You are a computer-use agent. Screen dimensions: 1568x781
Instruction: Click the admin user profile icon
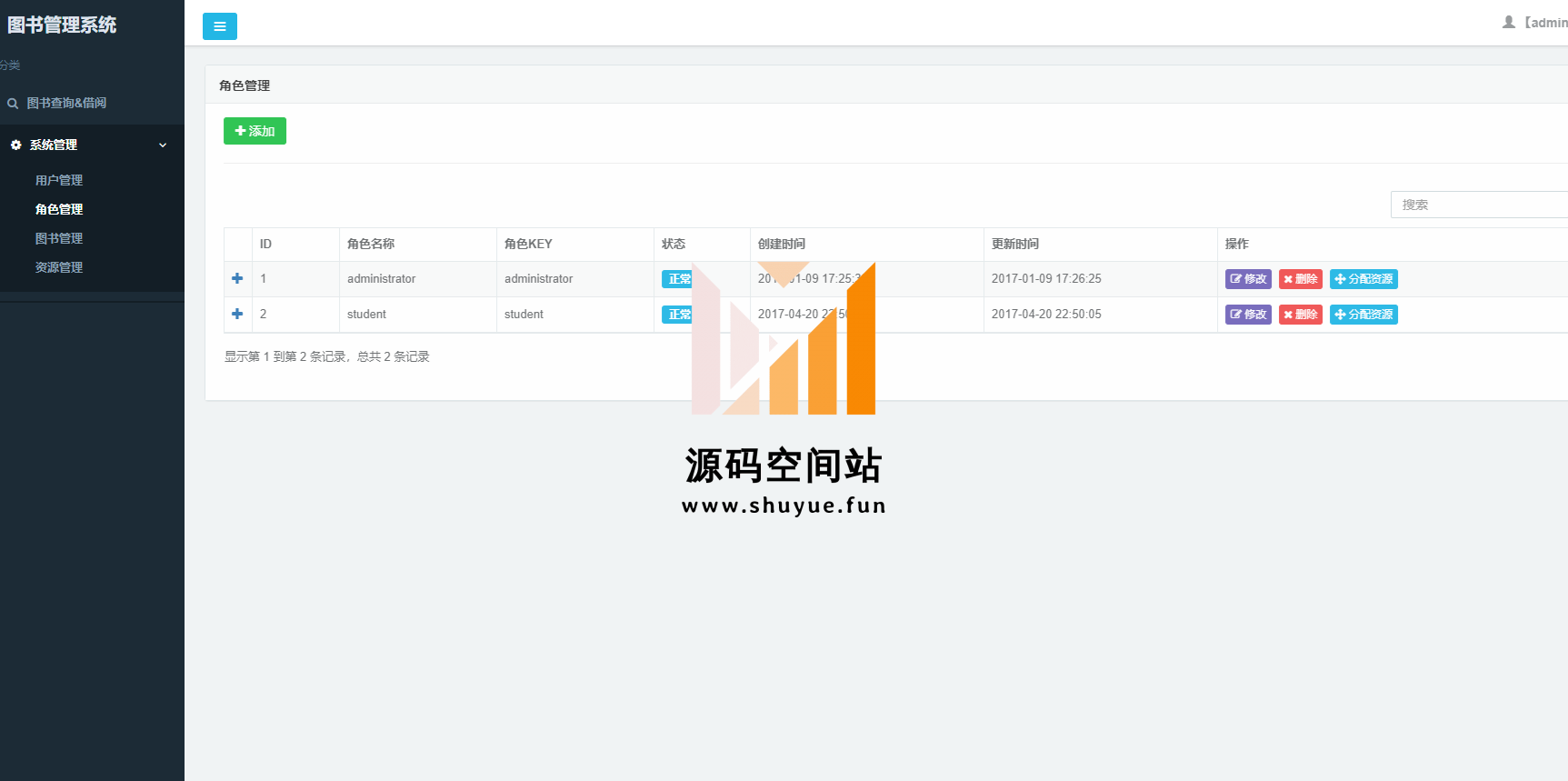tap(1509, 22)
